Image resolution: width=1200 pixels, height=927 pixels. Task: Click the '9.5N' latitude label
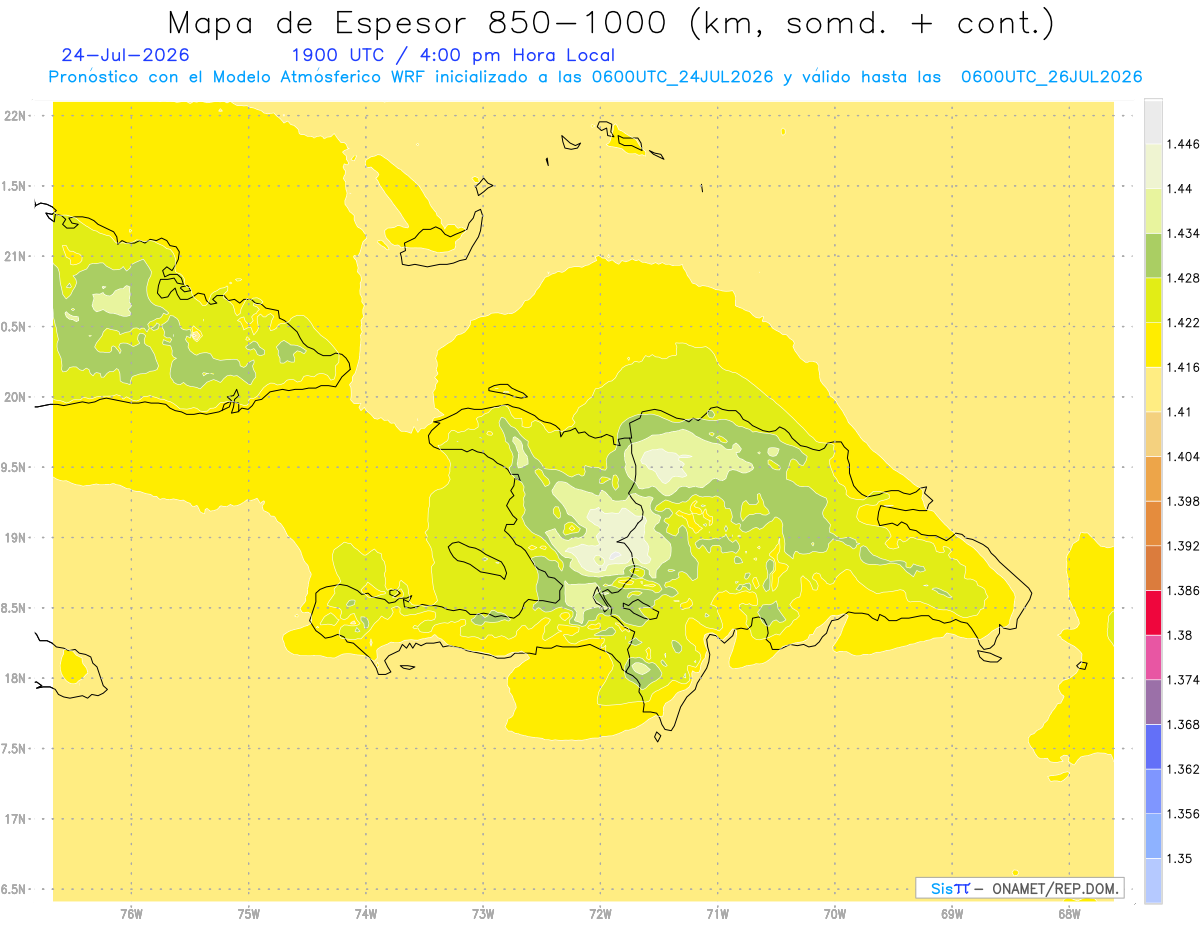[x=15, y=468]
